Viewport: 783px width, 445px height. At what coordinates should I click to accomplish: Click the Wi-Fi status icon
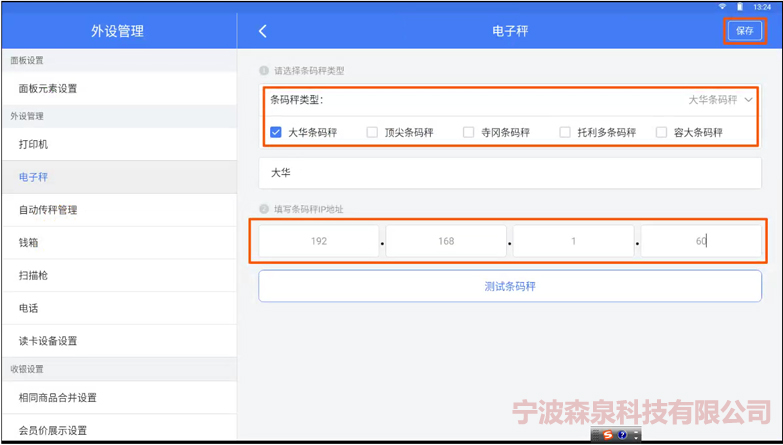coord(723,6)
